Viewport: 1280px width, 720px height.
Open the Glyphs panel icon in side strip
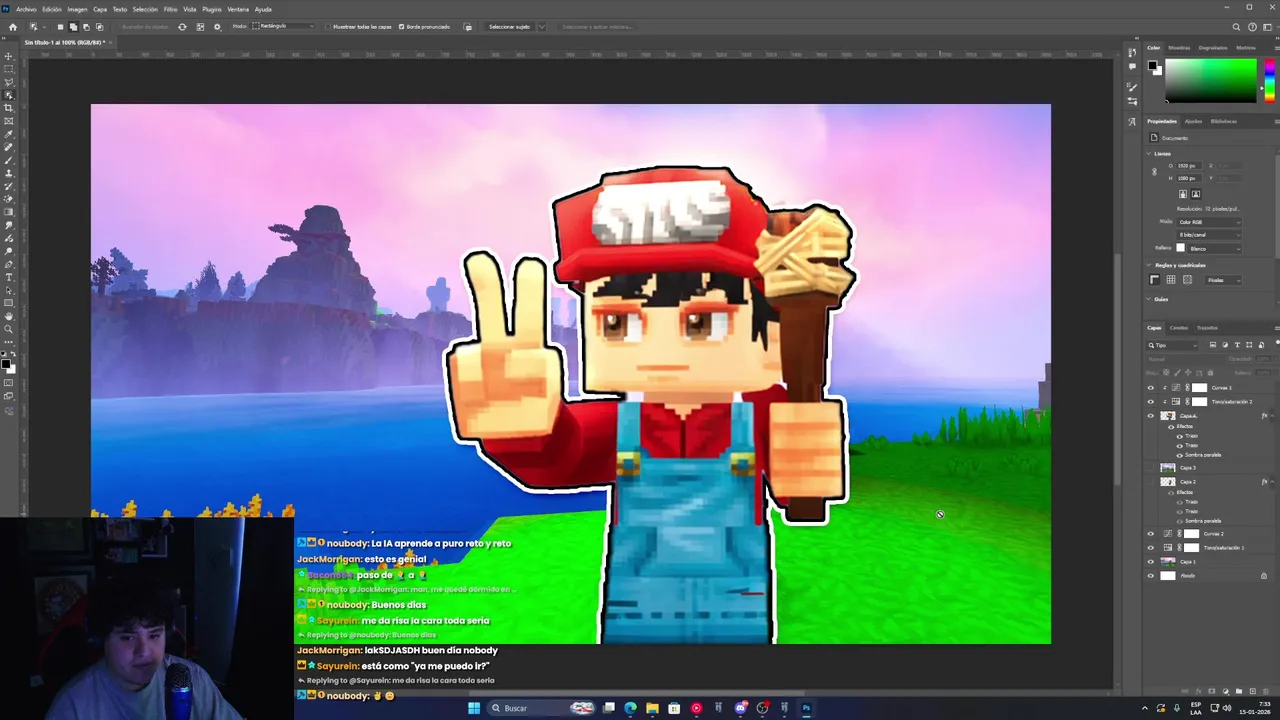pos(1132,122)
